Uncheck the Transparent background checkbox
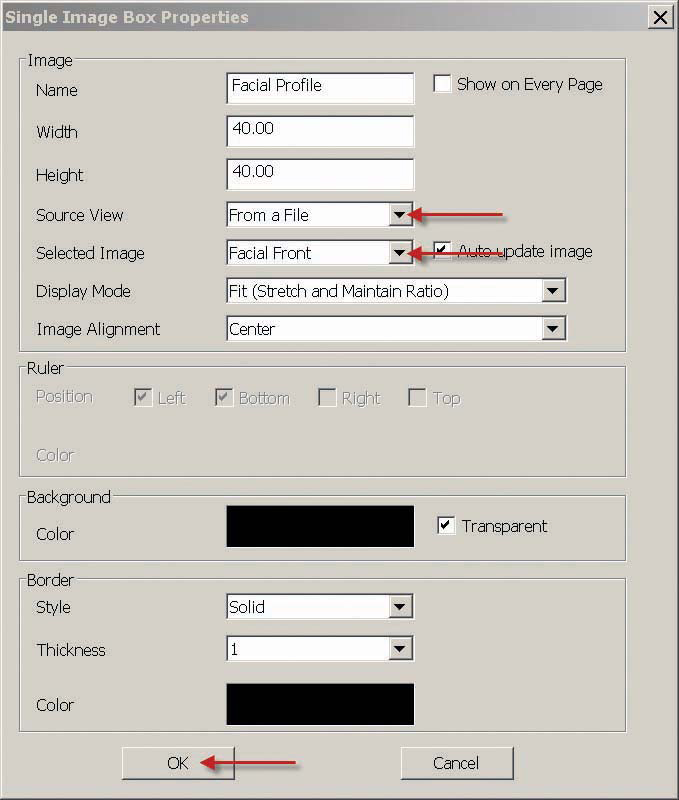 (x=447, y=525)
